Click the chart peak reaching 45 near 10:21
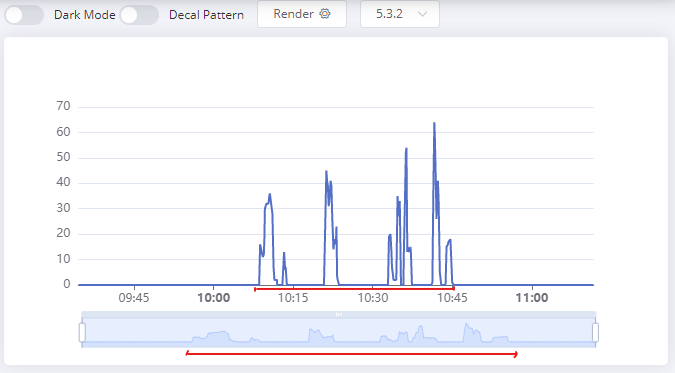The height and width of the screenshot is (373, 675). click(326, 171)
